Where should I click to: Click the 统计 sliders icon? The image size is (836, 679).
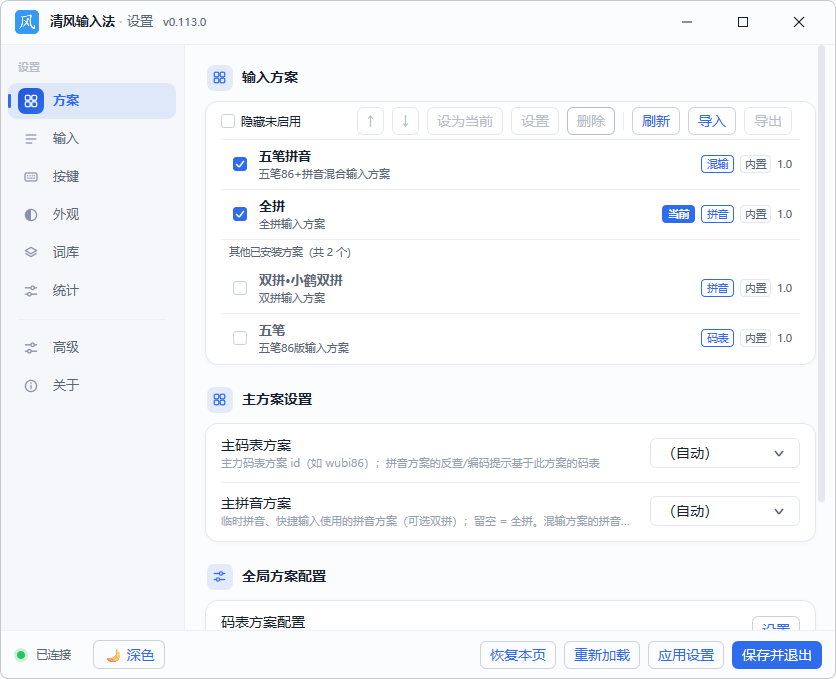point(31,291)
